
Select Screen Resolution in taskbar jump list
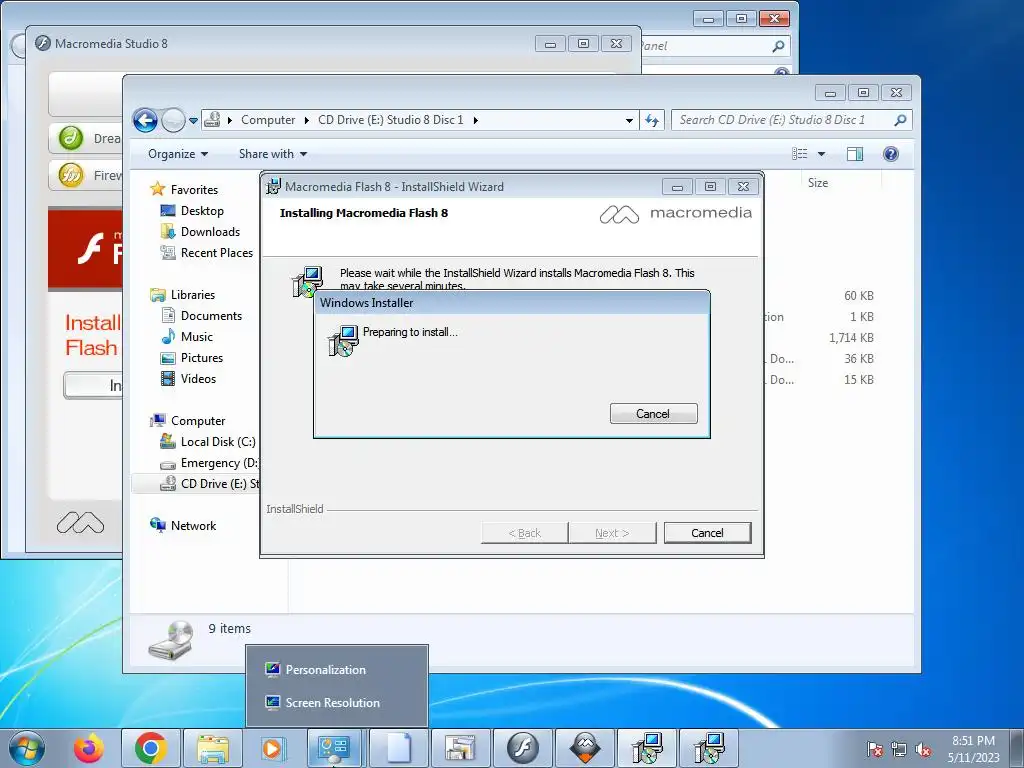pyautogui.click(x=332, y=703)
